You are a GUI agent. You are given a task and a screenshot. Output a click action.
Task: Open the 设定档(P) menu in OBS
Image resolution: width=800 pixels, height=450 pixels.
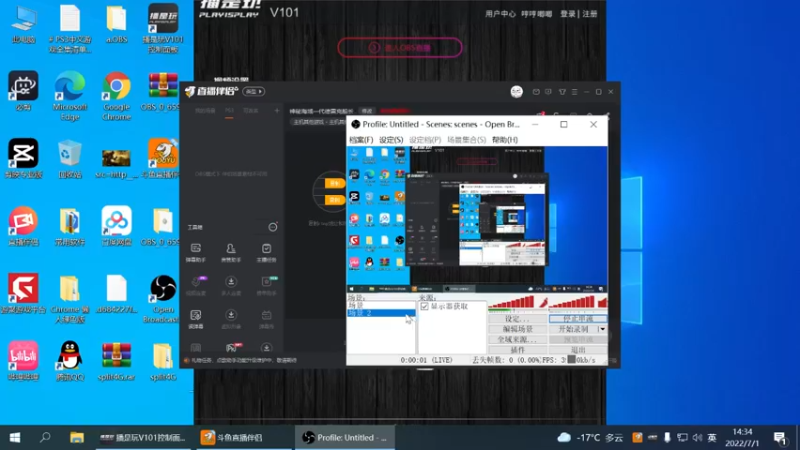tap(425, 140)
